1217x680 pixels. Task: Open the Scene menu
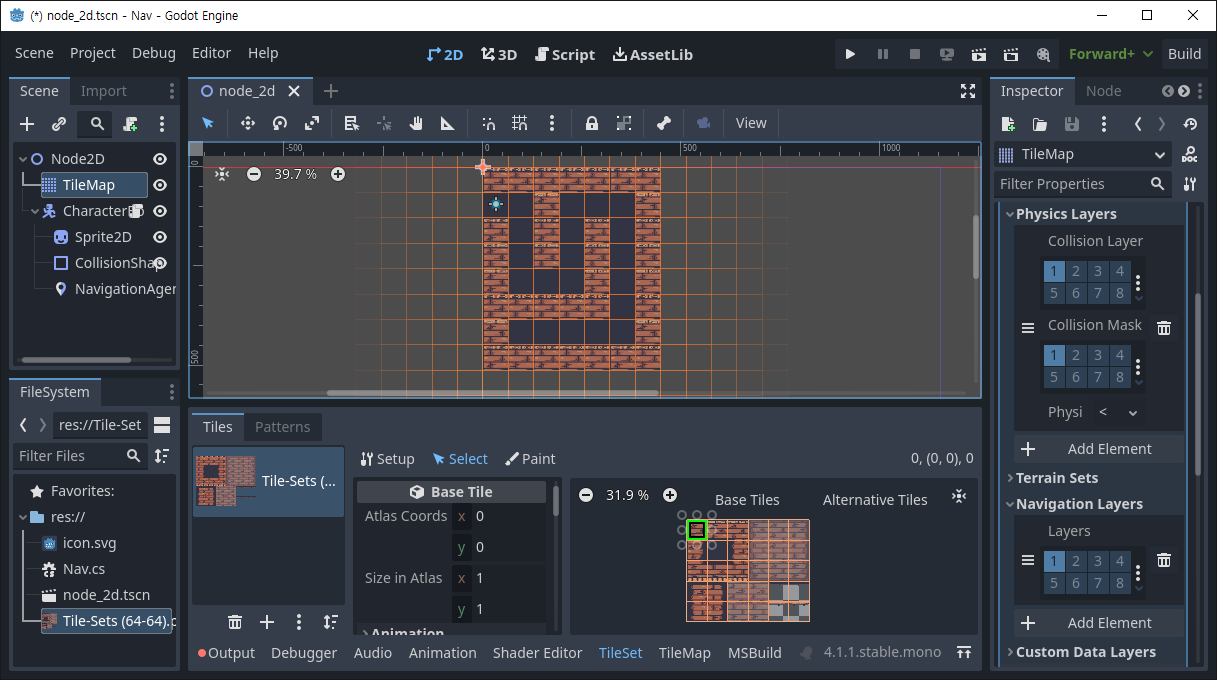[x=34, y=53]
